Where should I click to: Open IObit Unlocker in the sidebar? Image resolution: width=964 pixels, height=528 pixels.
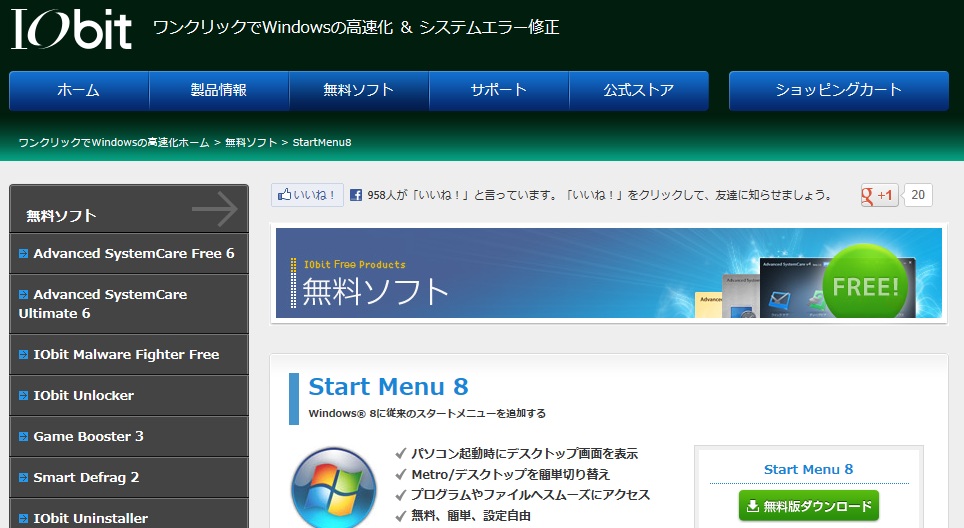(129, 395)
